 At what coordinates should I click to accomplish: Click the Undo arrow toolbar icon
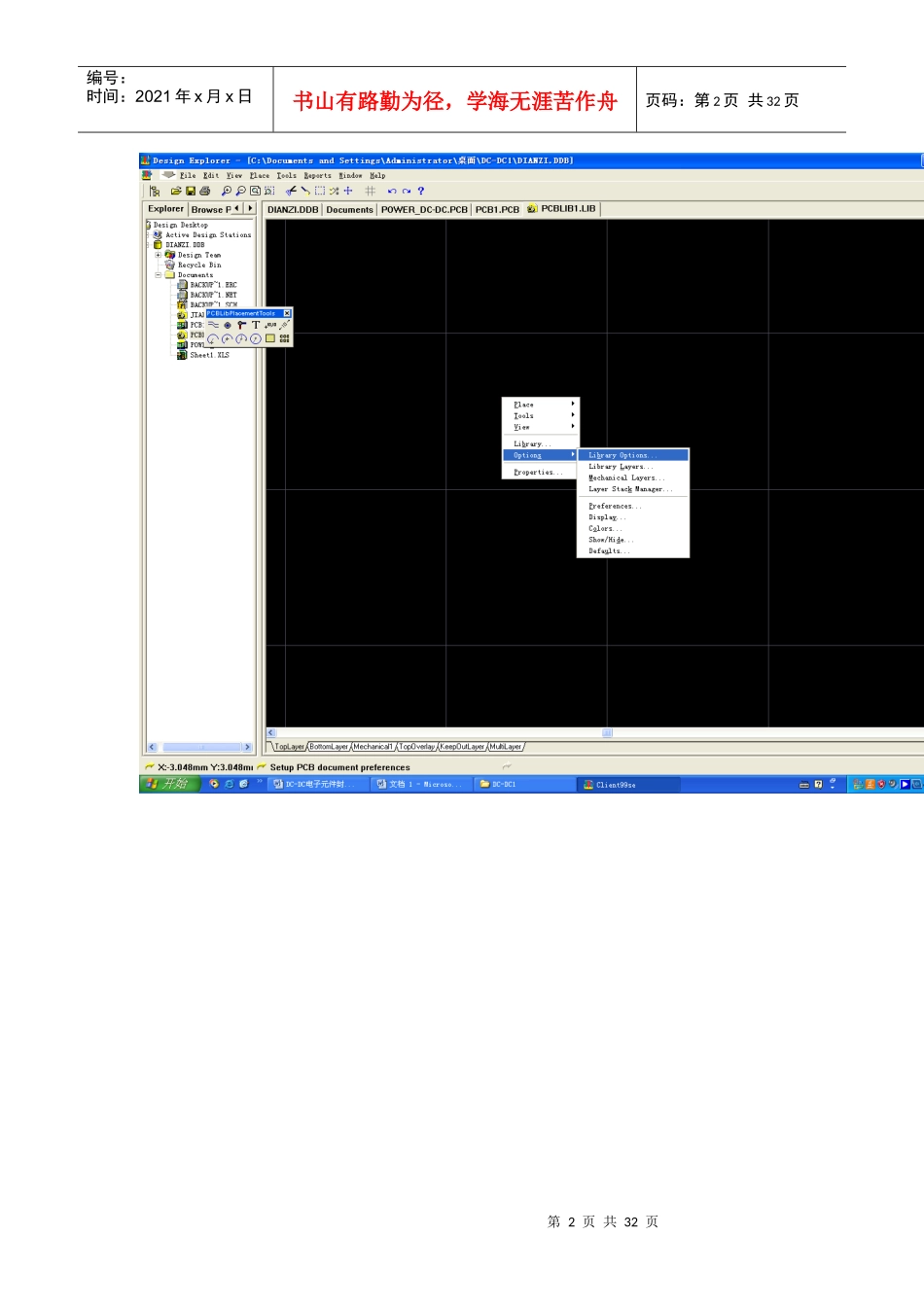[392, 192]
